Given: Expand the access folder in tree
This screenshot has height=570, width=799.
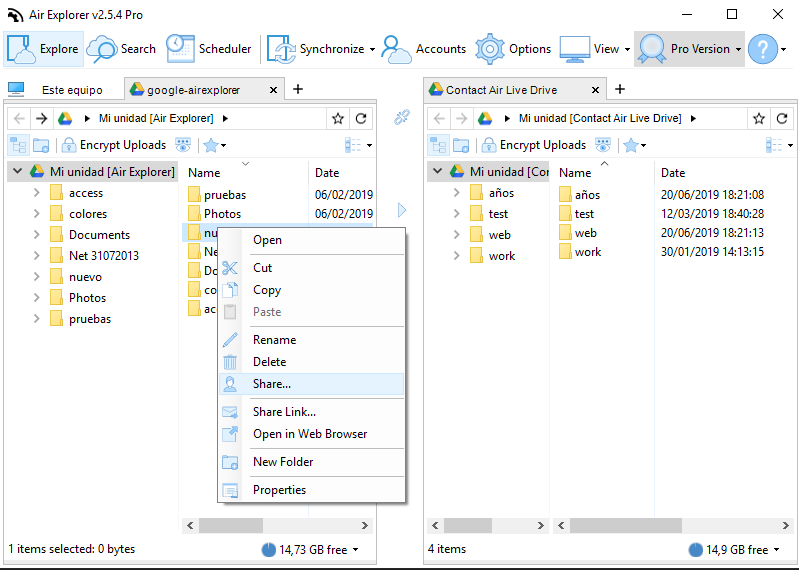Looking at the screenshot, I should tap(37, 193).
